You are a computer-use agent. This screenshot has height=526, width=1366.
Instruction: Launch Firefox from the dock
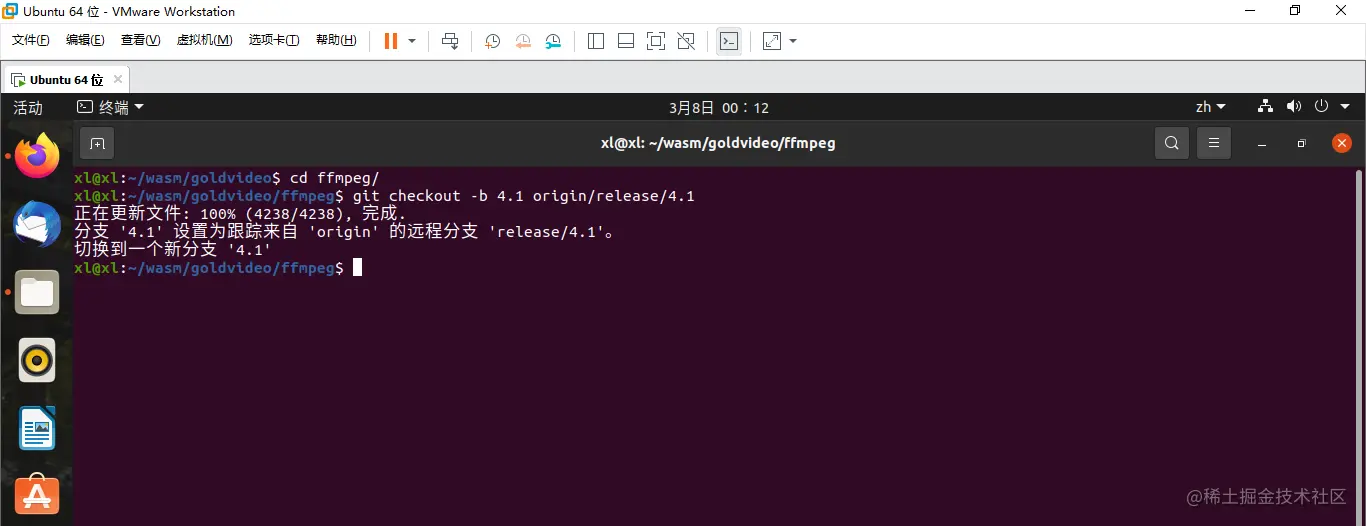37,156
